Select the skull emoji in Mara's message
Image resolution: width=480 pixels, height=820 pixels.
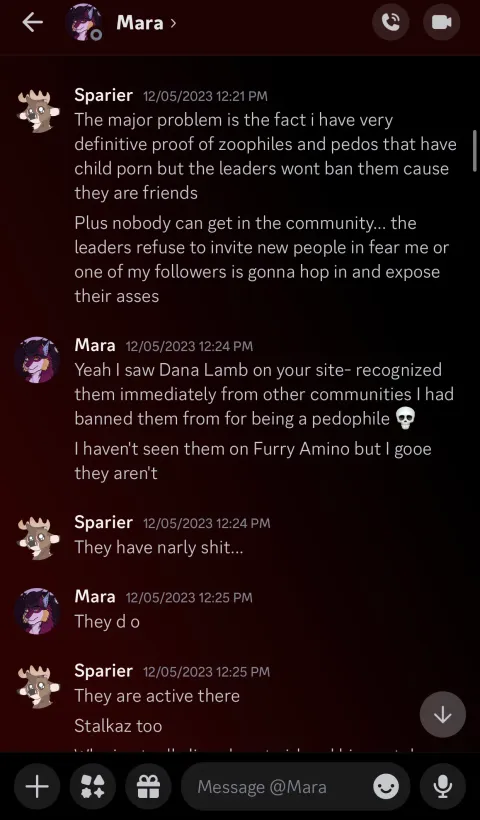(405, 419)
